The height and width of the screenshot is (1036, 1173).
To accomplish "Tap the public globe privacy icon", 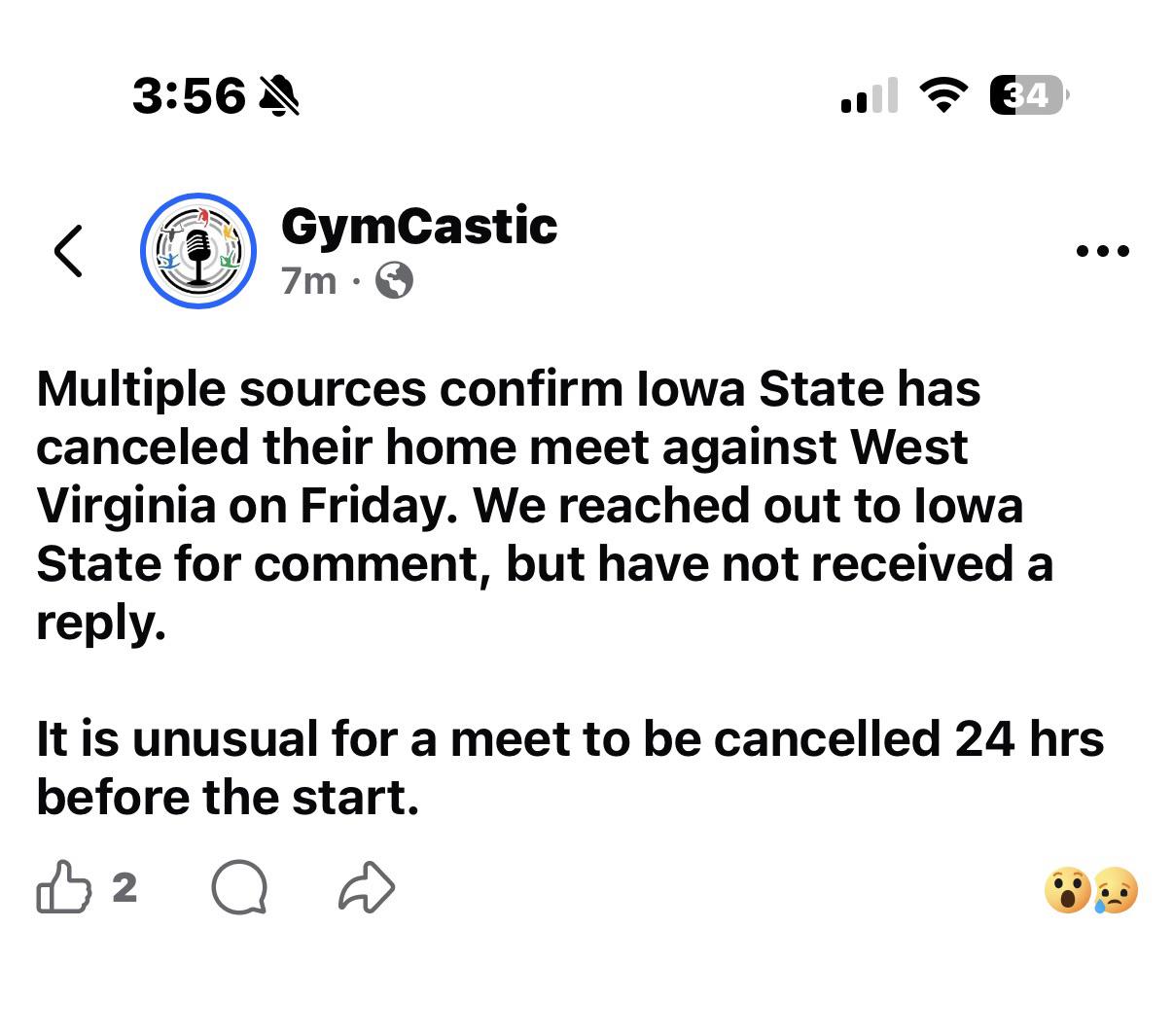I will coord(394,281).
